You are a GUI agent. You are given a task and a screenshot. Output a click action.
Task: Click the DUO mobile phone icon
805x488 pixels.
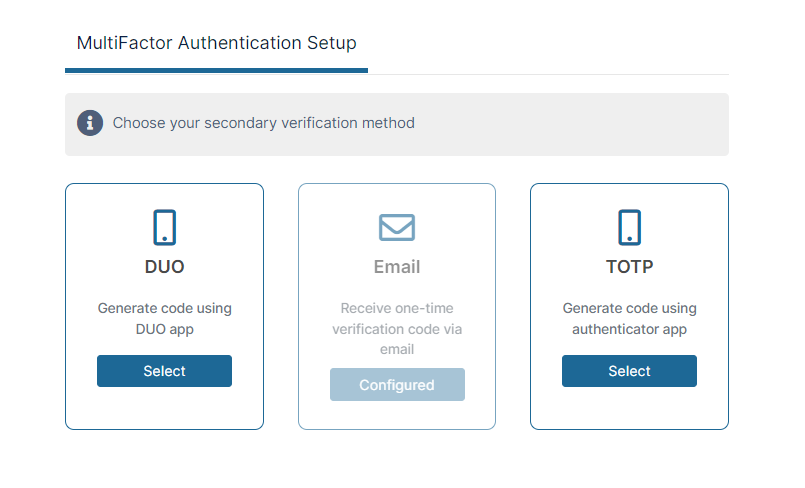point(164,227)
